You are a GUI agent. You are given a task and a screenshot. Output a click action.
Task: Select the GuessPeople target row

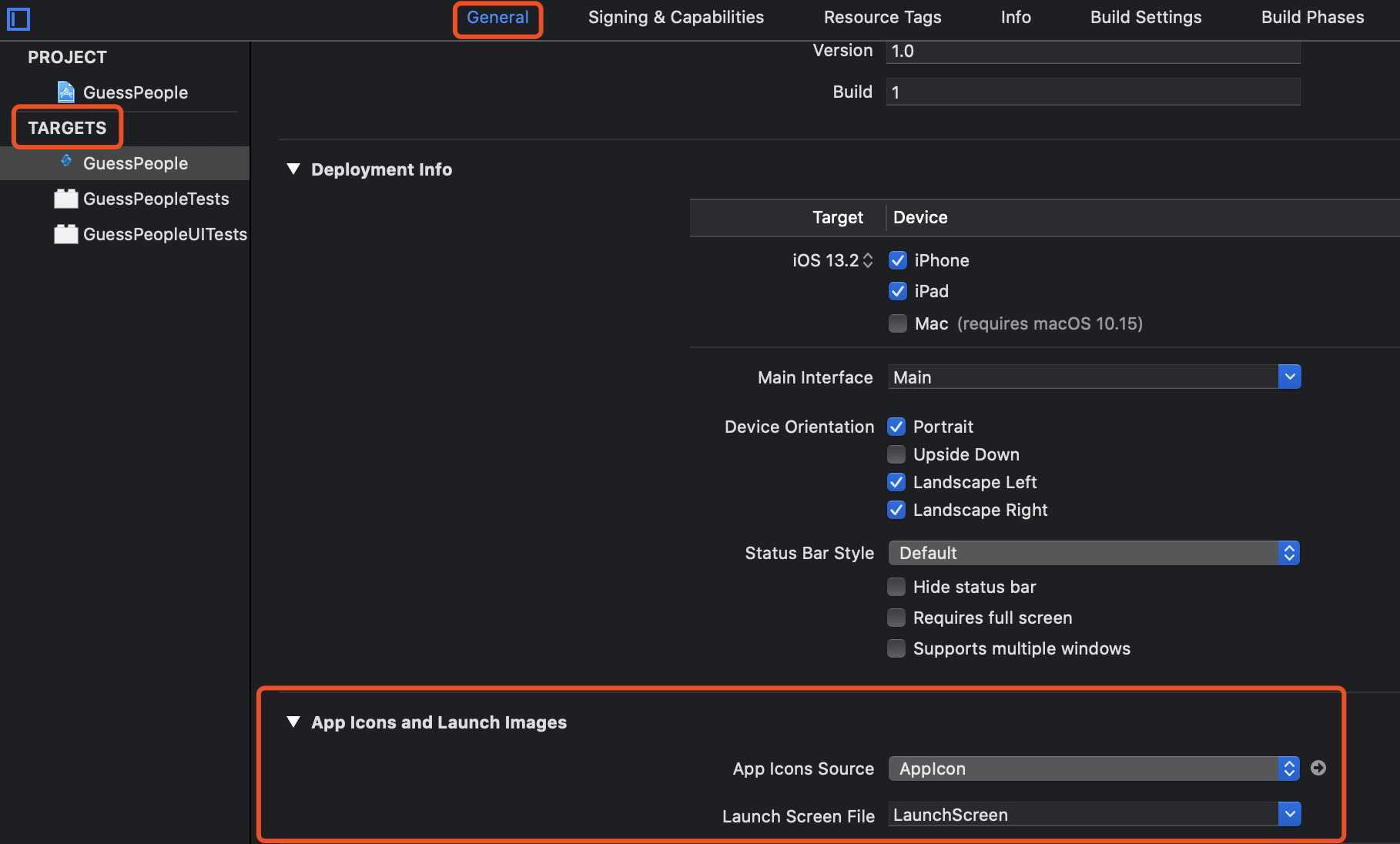(125, 163)
